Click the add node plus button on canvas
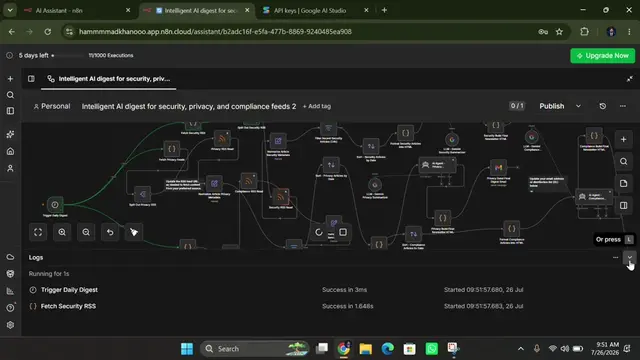This screenshot has height=360, width=640. (x=623, y=140)
